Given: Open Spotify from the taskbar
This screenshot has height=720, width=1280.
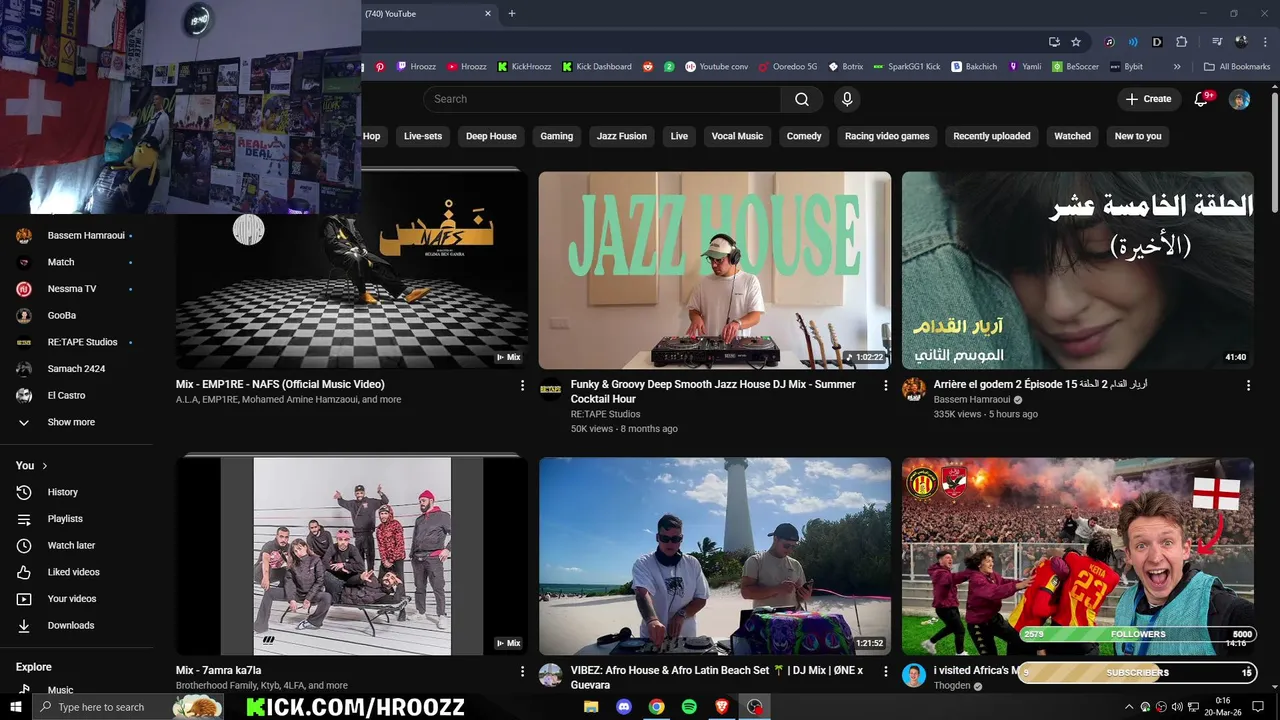Looking at the screenshot, I should point(689,707).
